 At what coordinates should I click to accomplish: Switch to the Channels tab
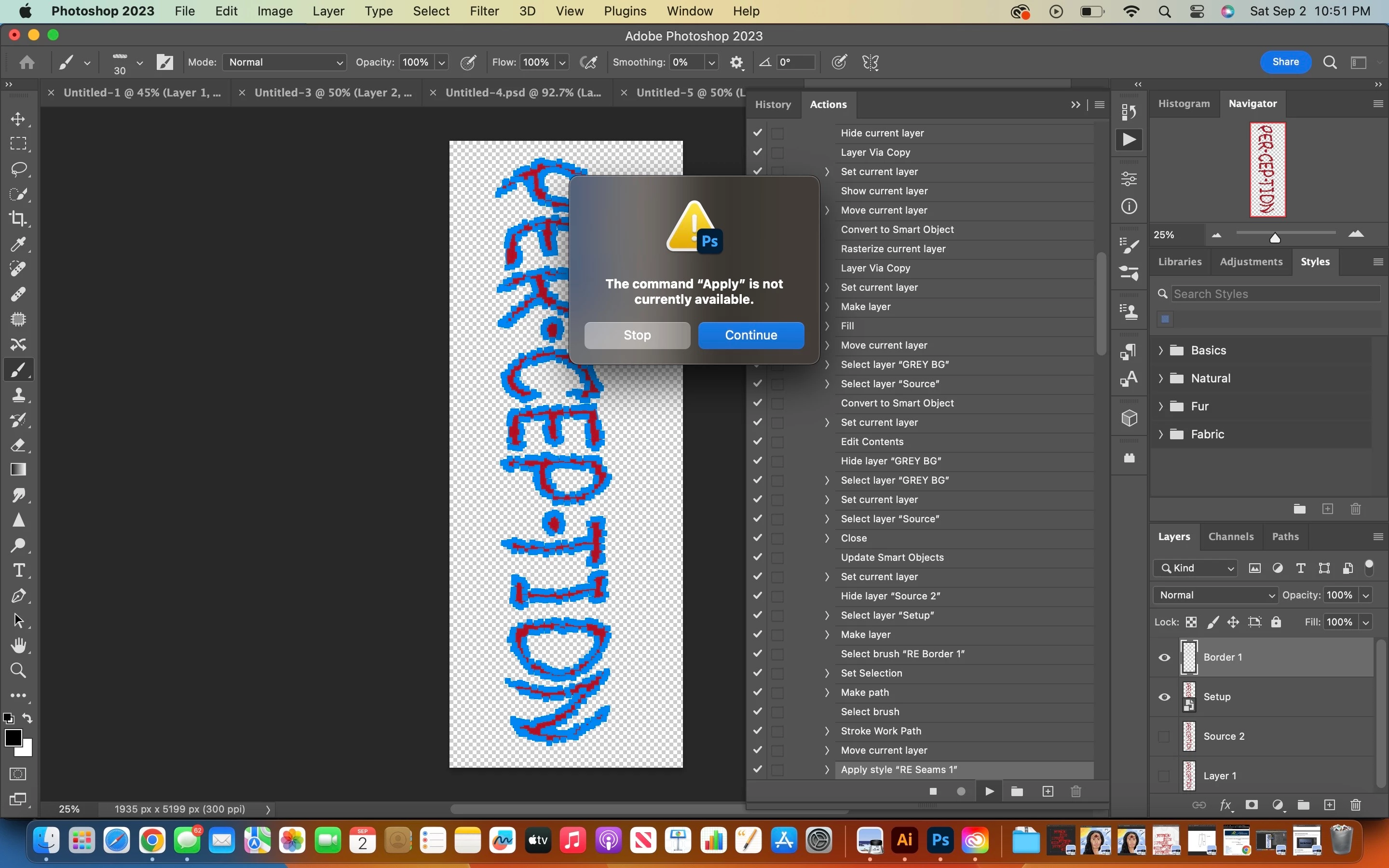coord(1231,536)
